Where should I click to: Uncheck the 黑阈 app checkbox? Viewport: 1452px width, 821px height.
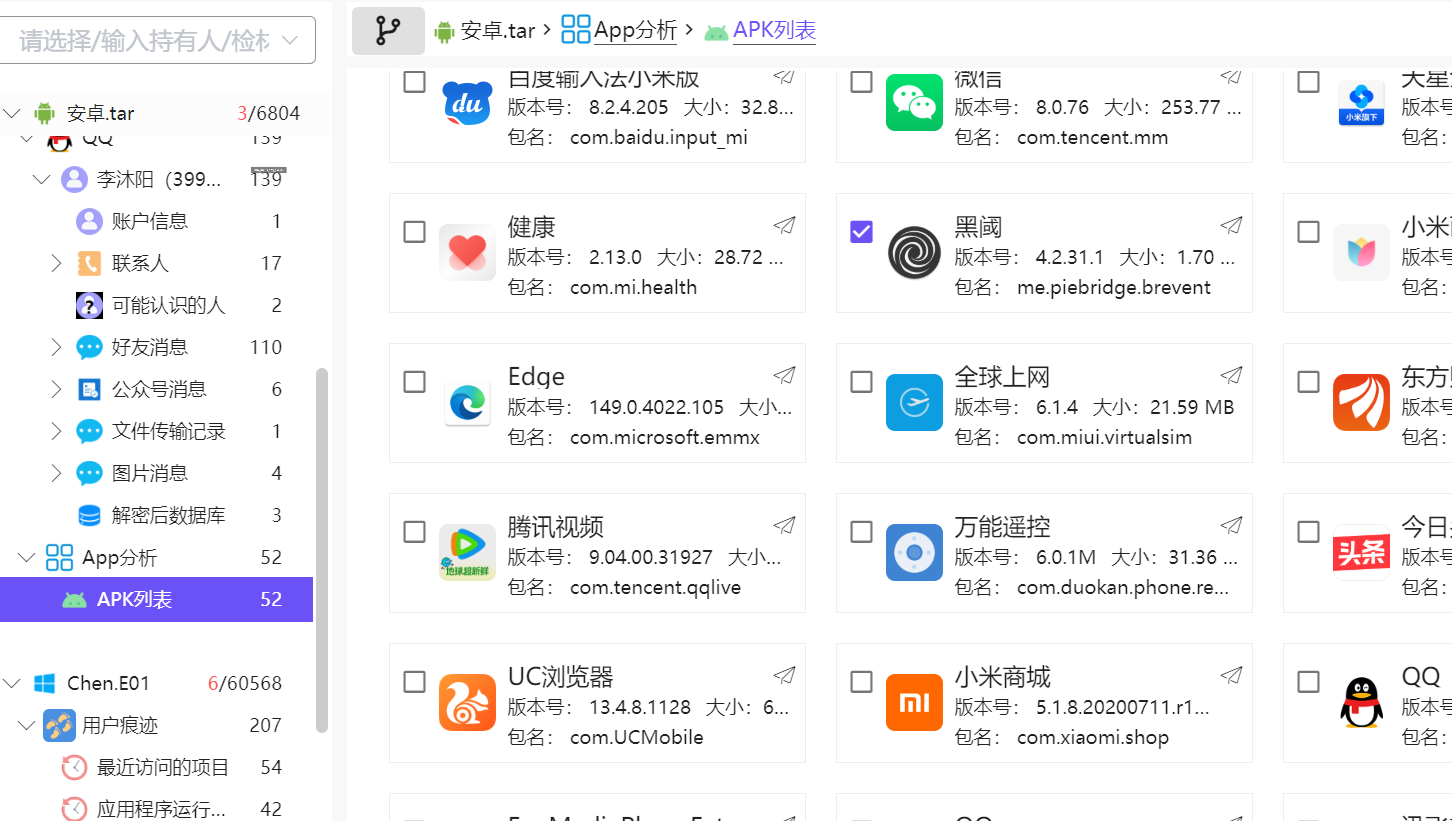click(x=861, y=232)
